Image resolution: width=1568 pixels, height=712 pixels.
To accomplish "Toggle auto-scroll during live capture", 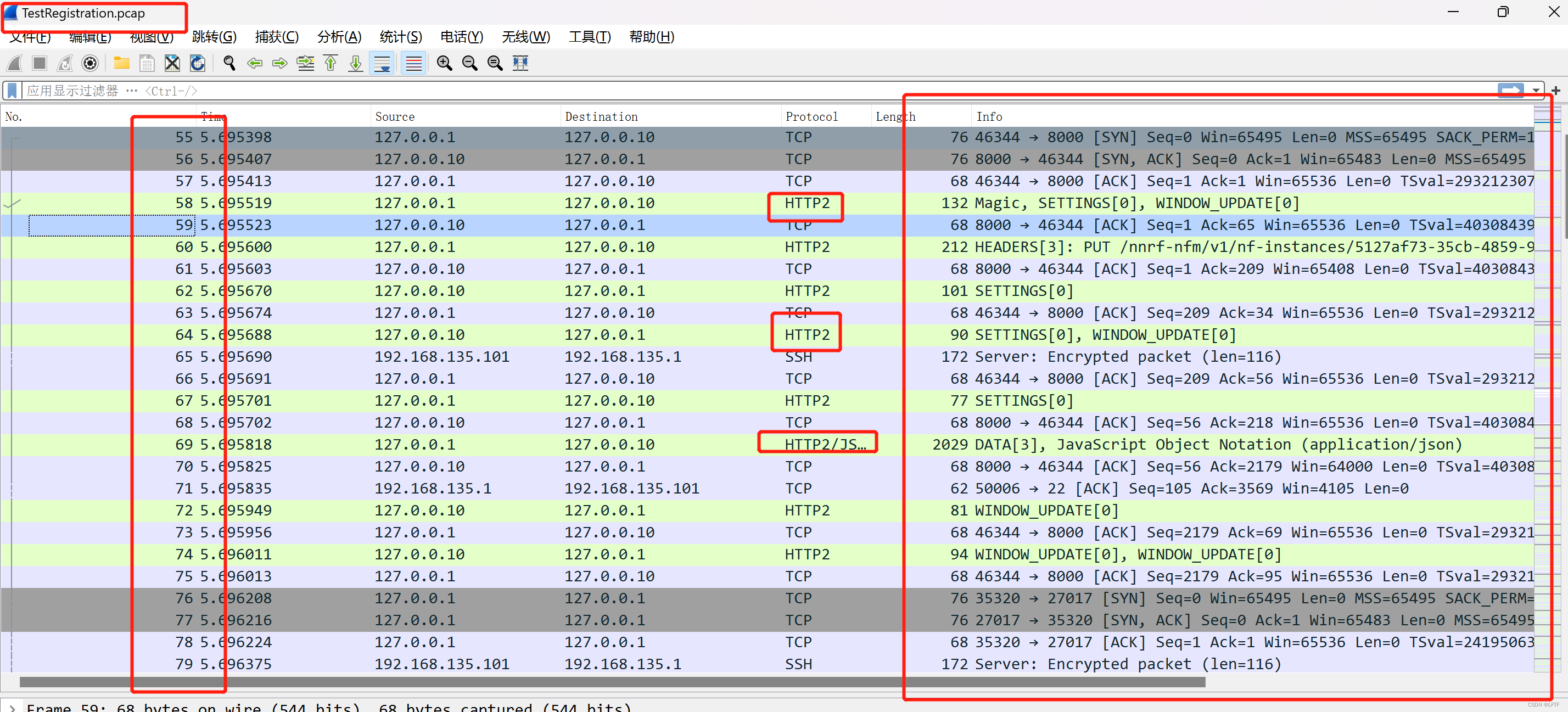I will pos(382,63).
